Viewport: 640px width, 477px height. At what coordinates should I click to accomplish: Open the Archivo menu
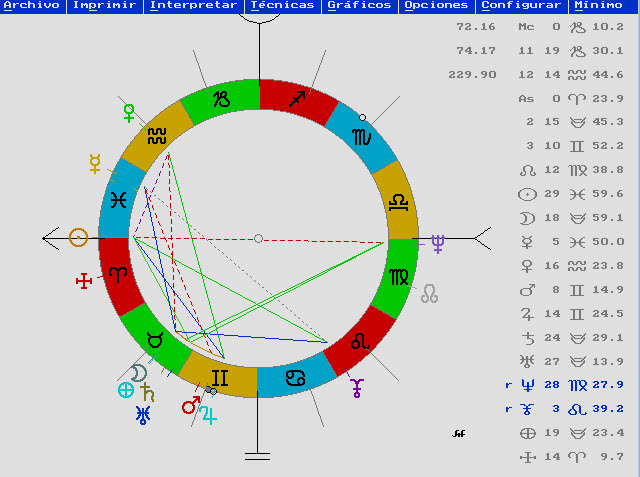[31, 6]
